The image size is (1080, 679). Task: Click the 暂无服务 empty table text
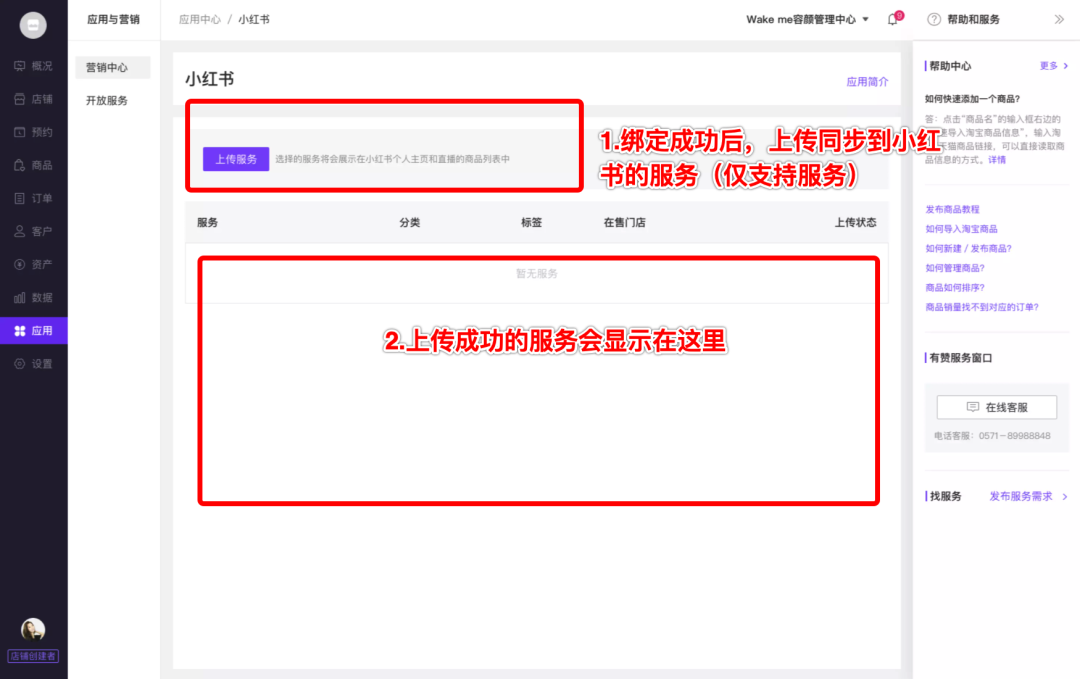[537, 273]
